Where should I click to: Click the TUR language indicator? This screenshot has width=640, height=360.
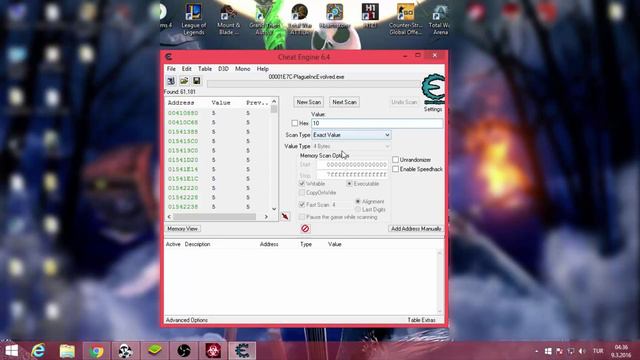pos(598,351)
